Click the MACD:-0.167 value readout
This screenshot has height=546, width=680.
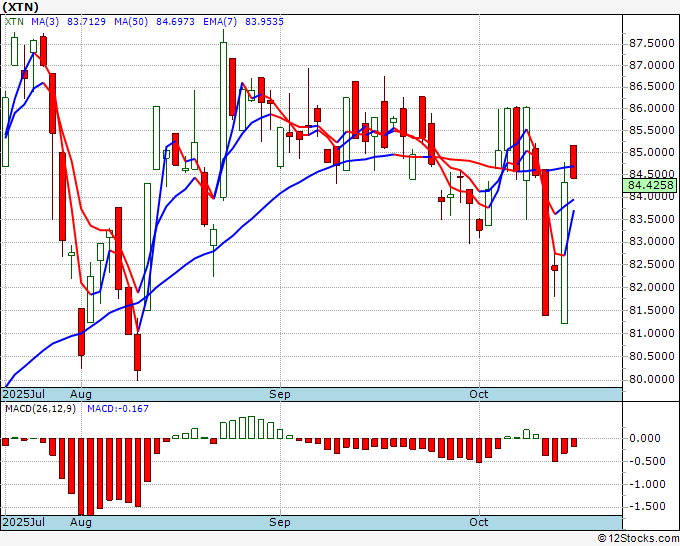point(118,409)
